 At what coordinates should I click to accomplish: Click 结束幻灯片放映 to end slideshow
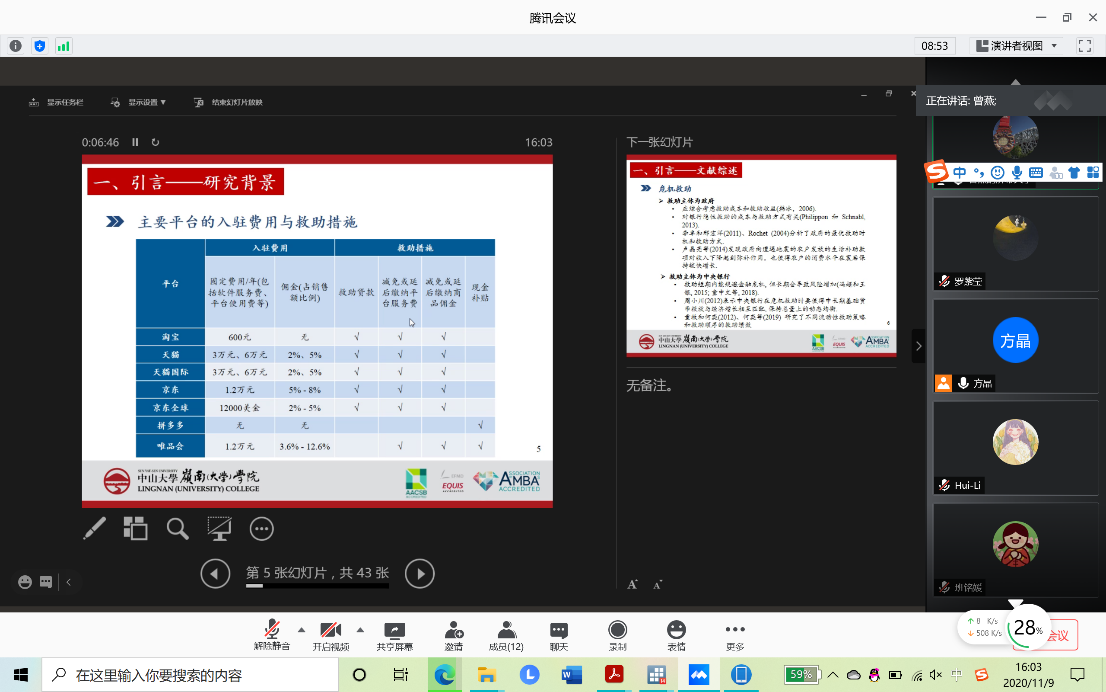coord(230,102)
